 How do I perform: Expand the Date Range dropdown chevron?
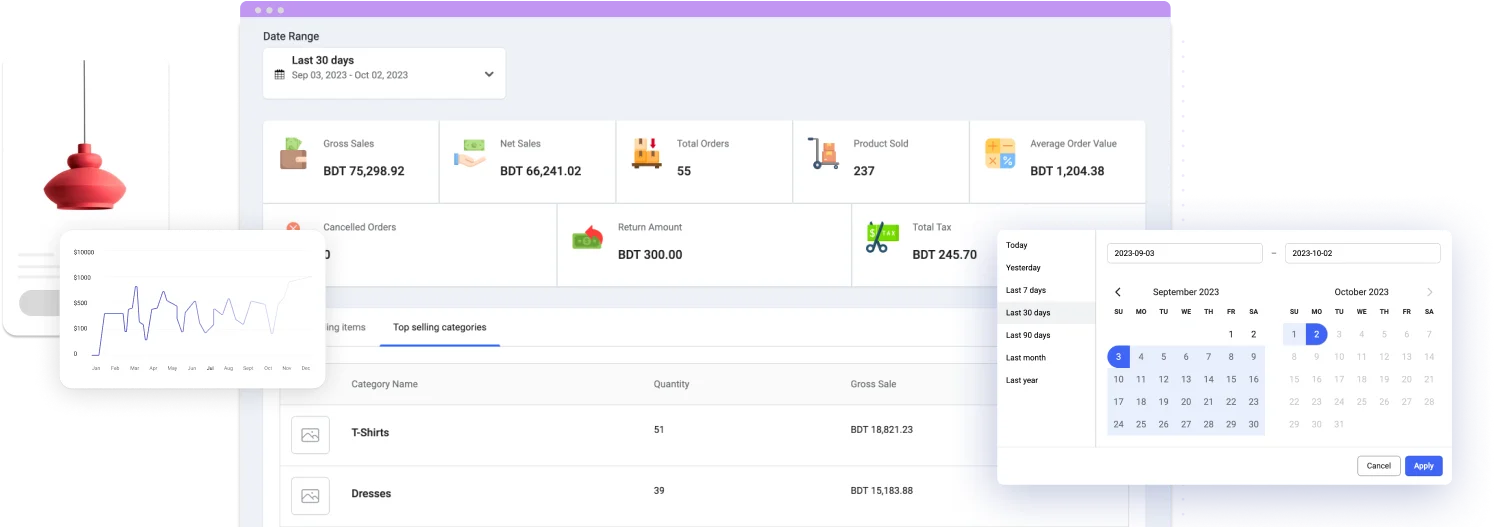point(489,74)
